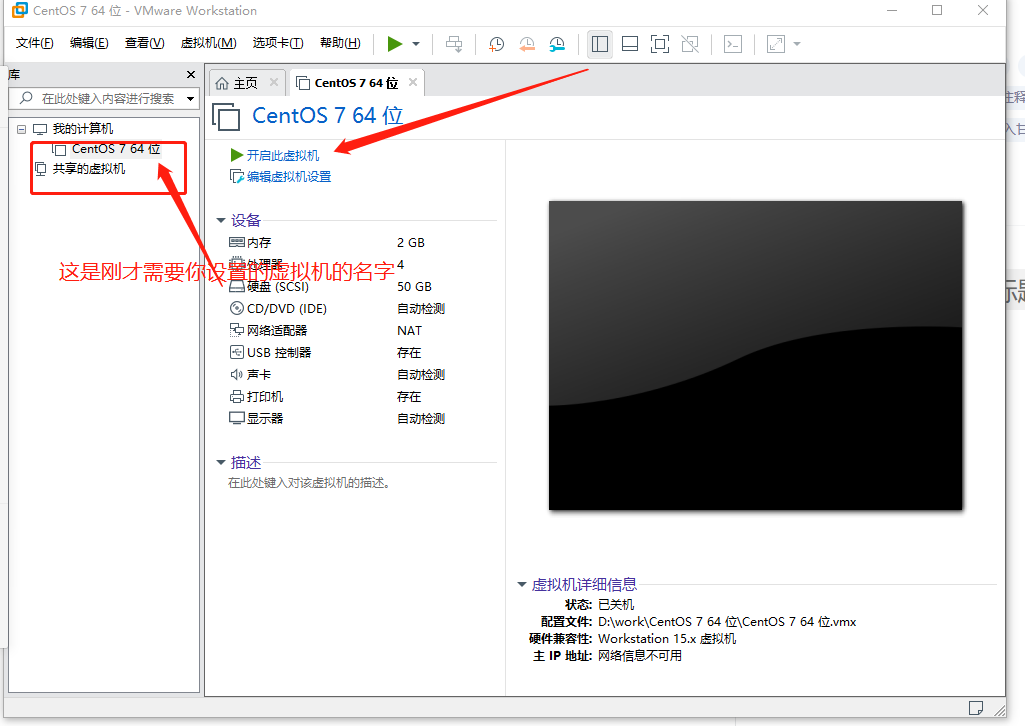Open the snapshot manager icon
Viewport: 1025px width, 726px height.
[557, 44]
